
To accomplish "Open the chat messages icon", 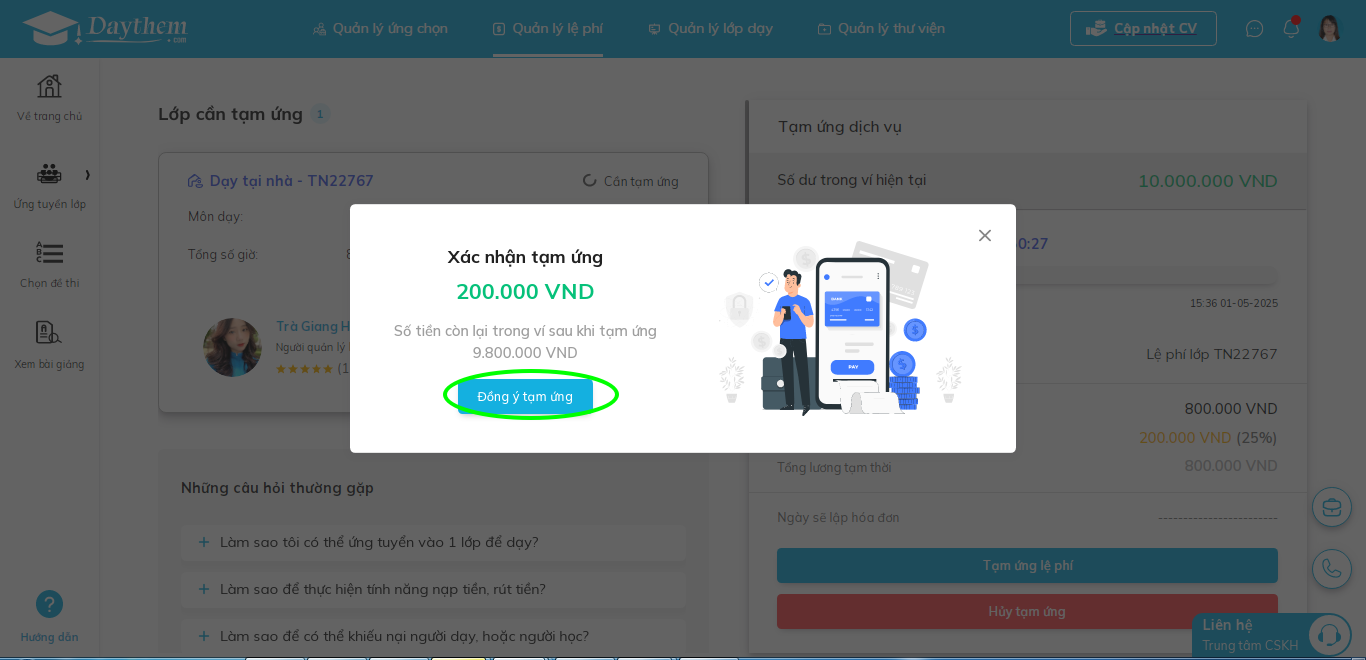I will point(1254,29).
